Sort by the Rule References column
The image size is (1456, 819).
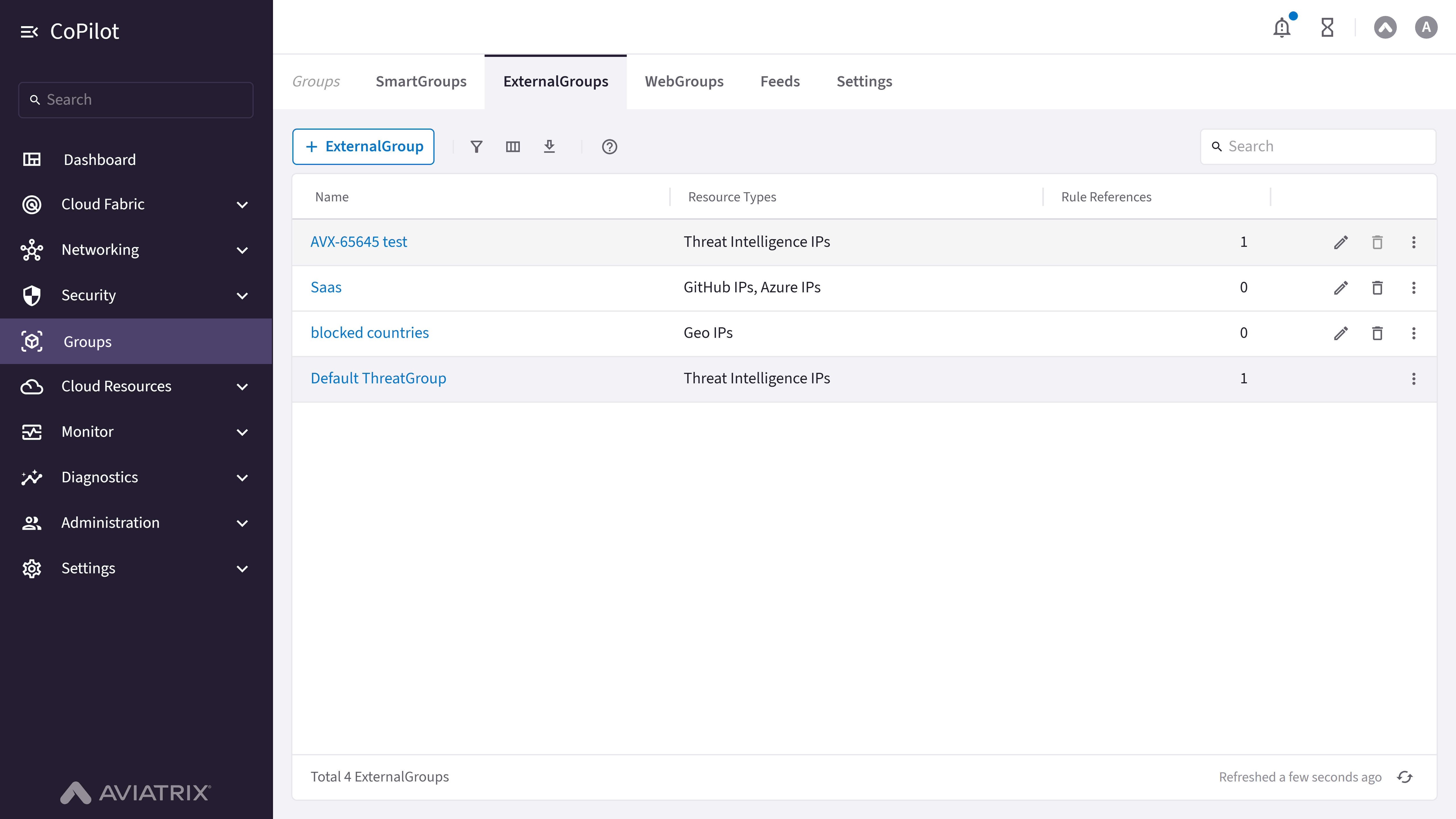1106,197
